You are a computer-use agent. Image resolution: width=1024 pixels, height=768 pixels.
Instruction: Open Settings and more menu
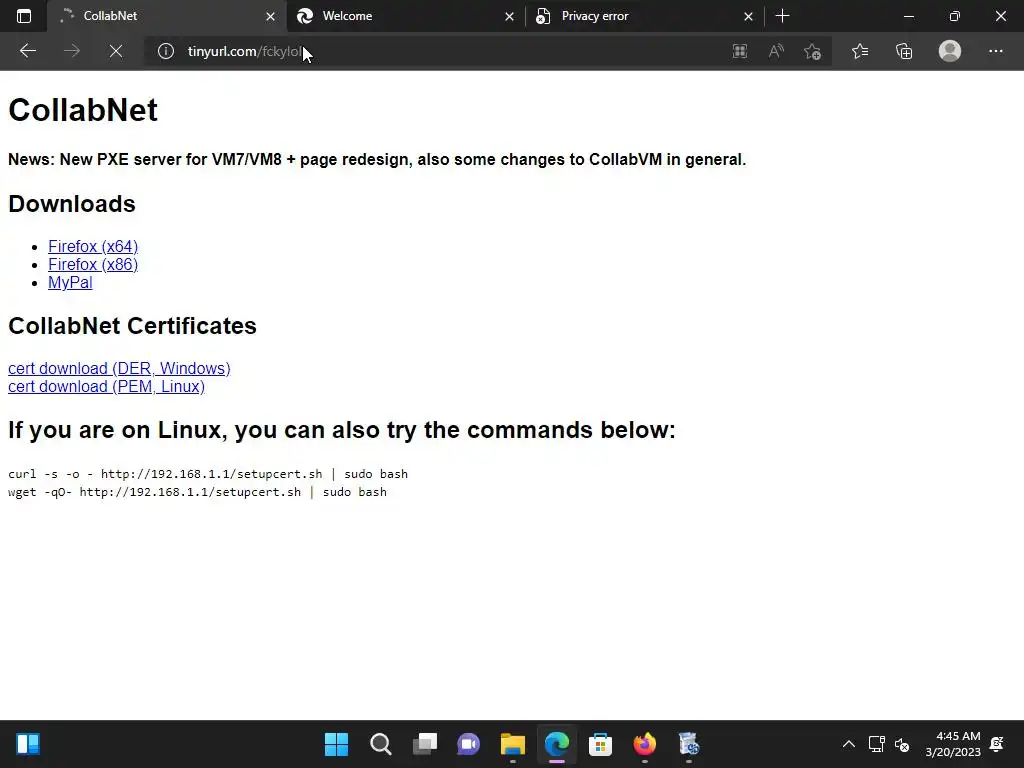pos(995,51)
